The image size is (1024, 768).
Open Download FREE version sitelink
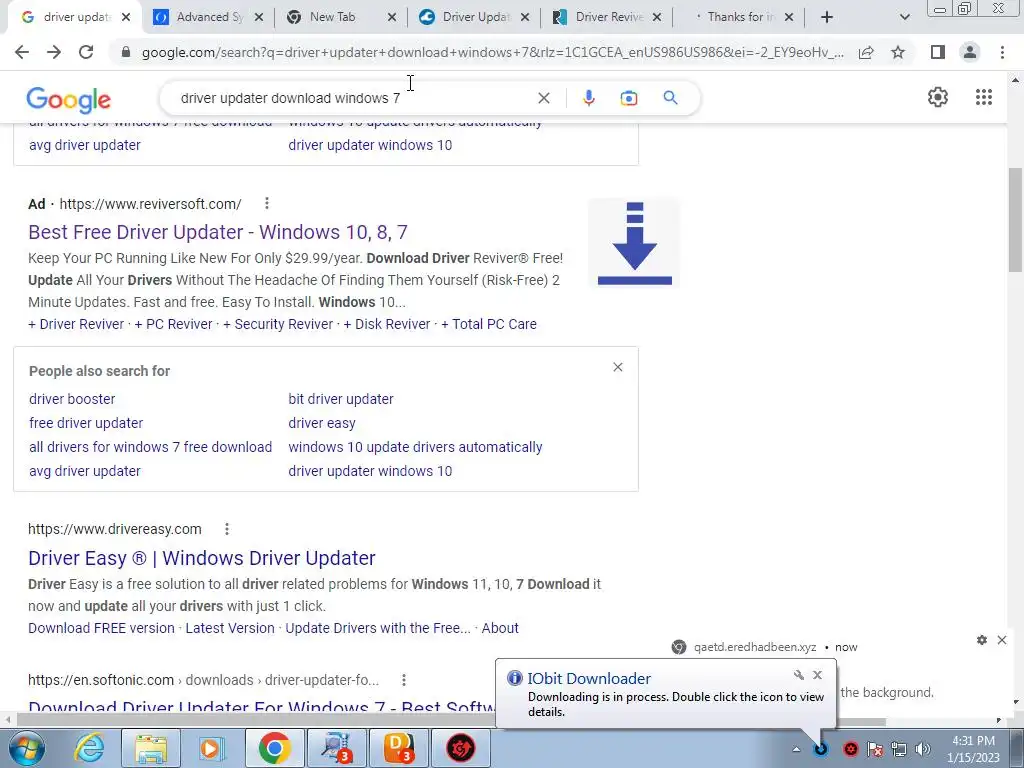click(x=101, y=628)
